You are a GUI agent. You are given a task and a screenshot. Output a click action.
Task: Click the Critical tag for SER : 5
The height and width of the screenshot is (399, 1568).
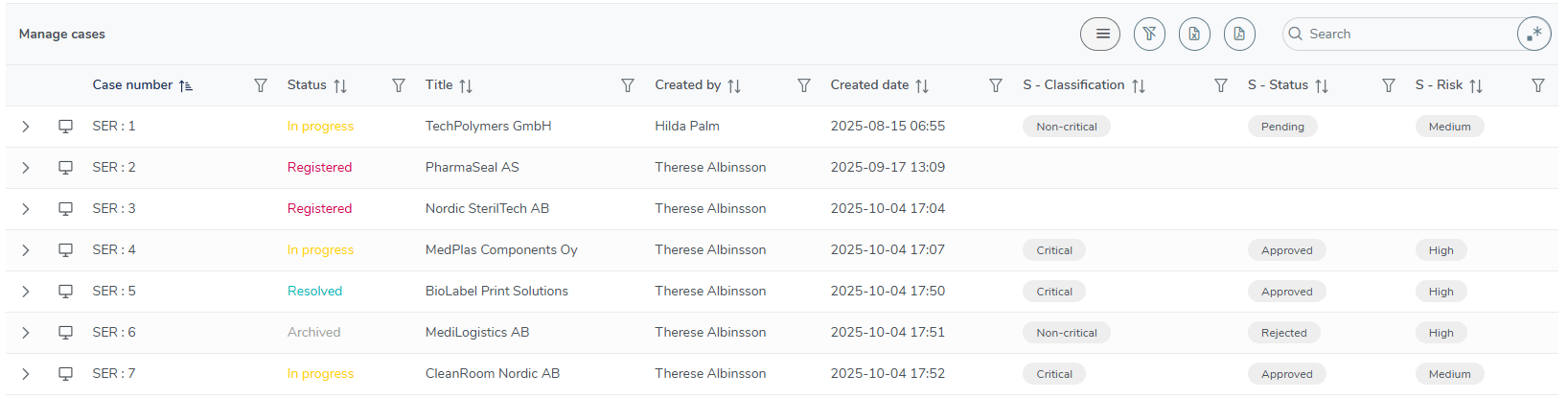tap(1054, 292)
